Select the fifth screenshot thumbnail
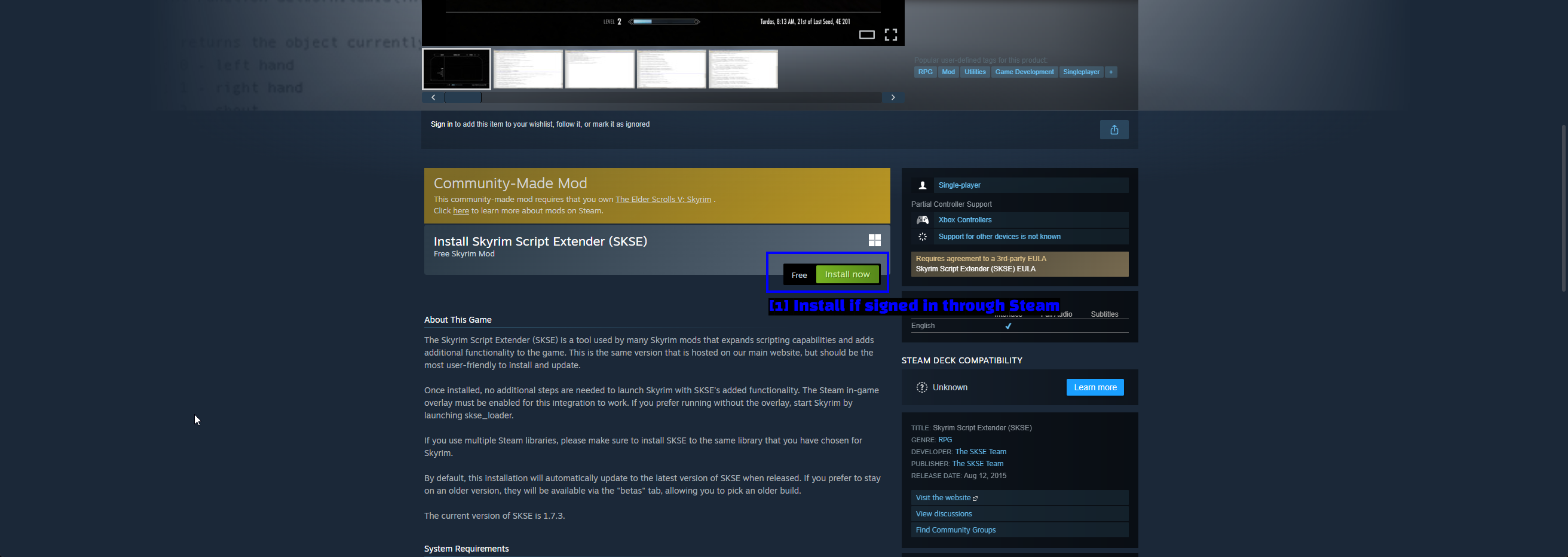This screenshot has height=557, width=1568. pos(743,69)
